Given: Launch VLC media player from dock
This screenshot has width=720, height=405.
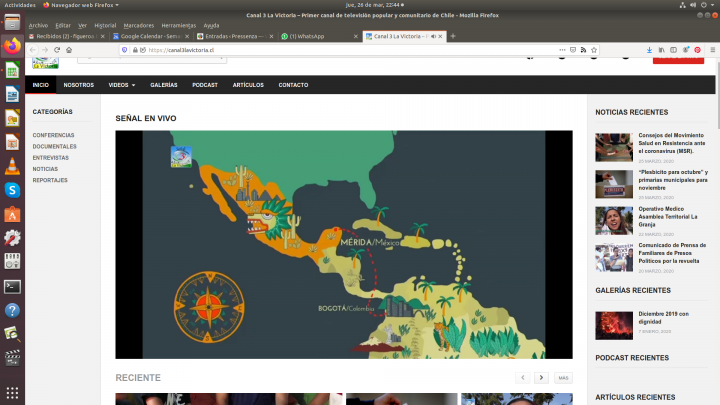Looking at the screenshot, I should click(x=12, y=166).
